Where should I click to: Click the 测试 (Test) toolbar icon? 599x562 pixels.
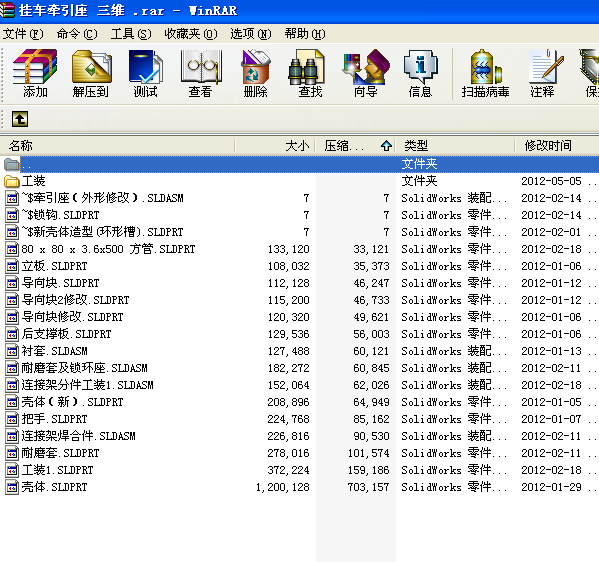[146, 73]
